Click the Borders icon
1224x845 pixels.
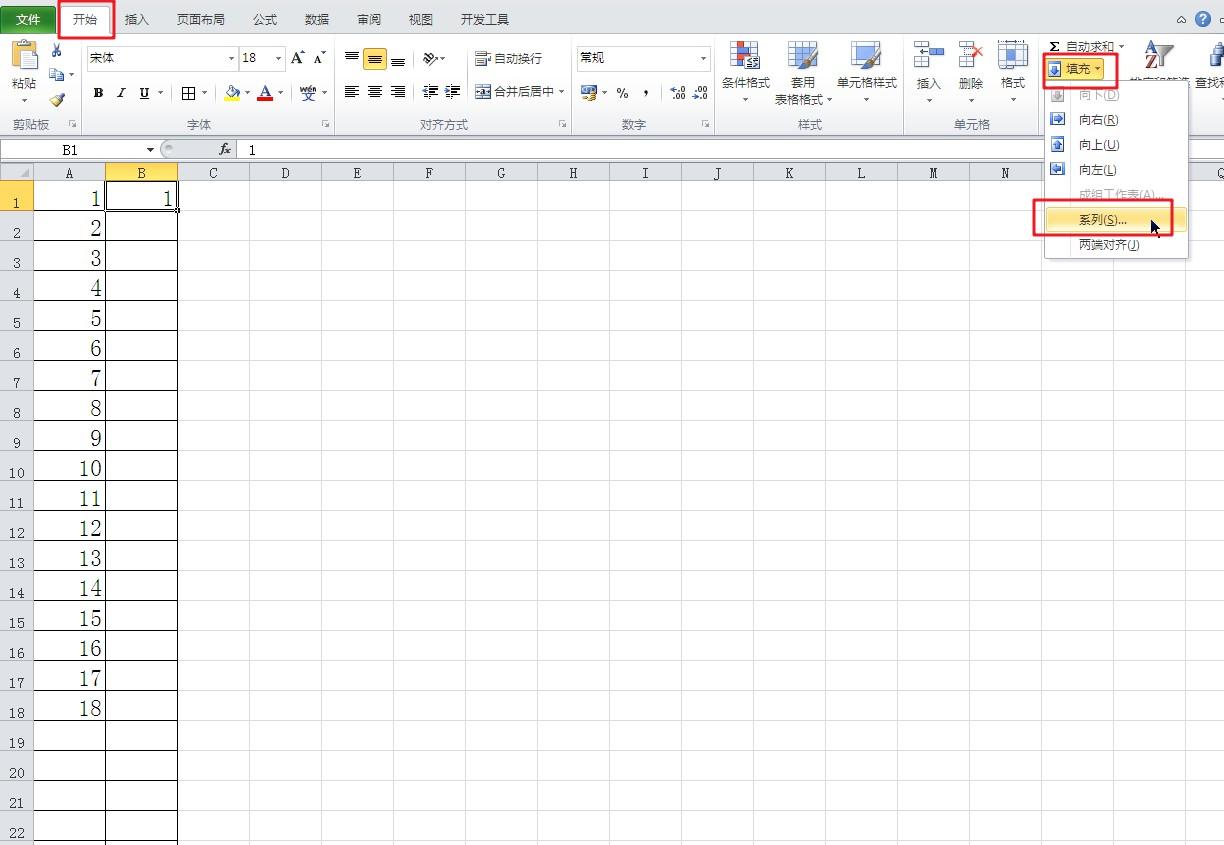pyautogui.click(x=188, y=93)
